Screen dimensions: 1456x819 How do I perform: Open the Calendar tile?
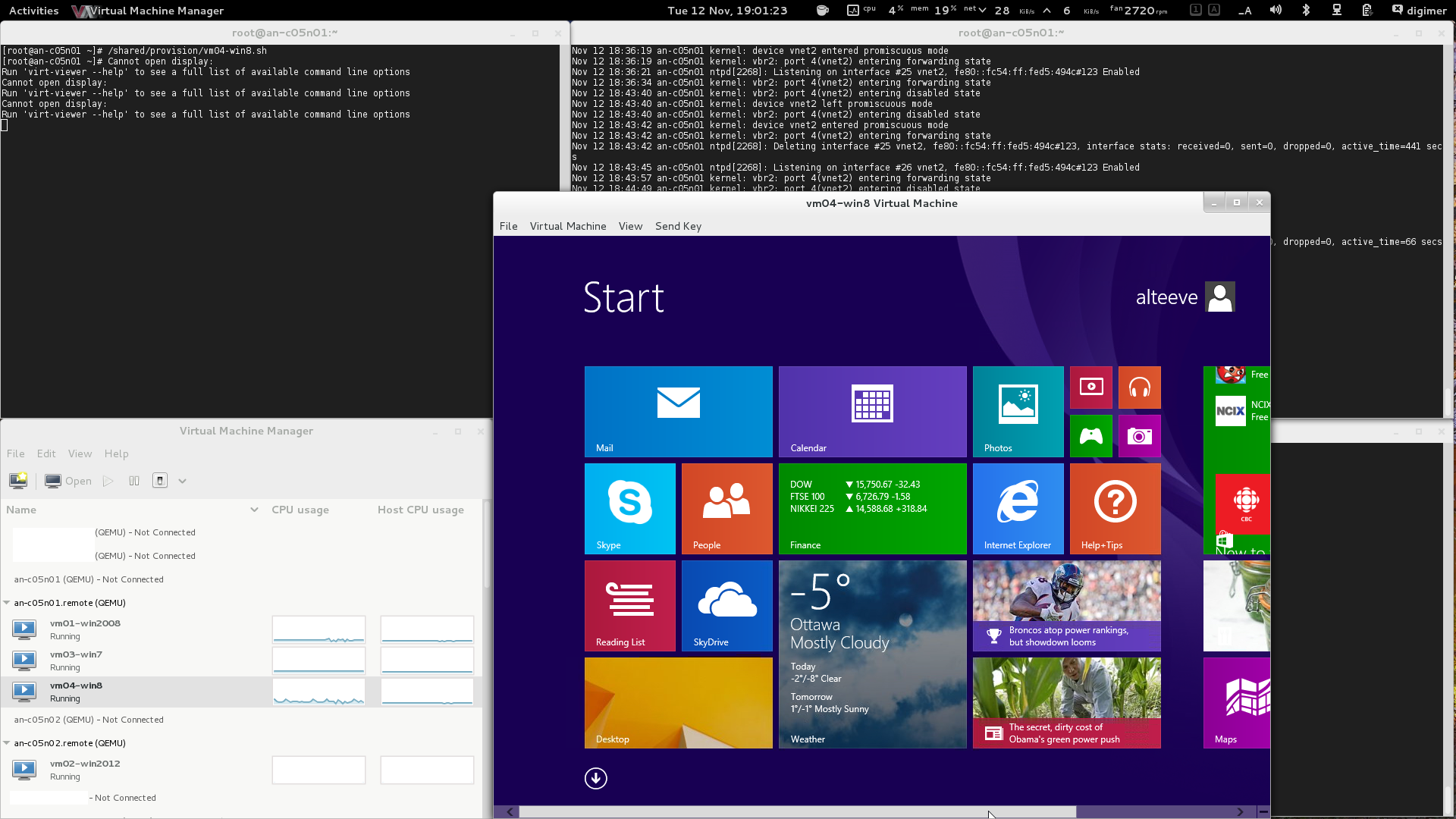point(872,412)
